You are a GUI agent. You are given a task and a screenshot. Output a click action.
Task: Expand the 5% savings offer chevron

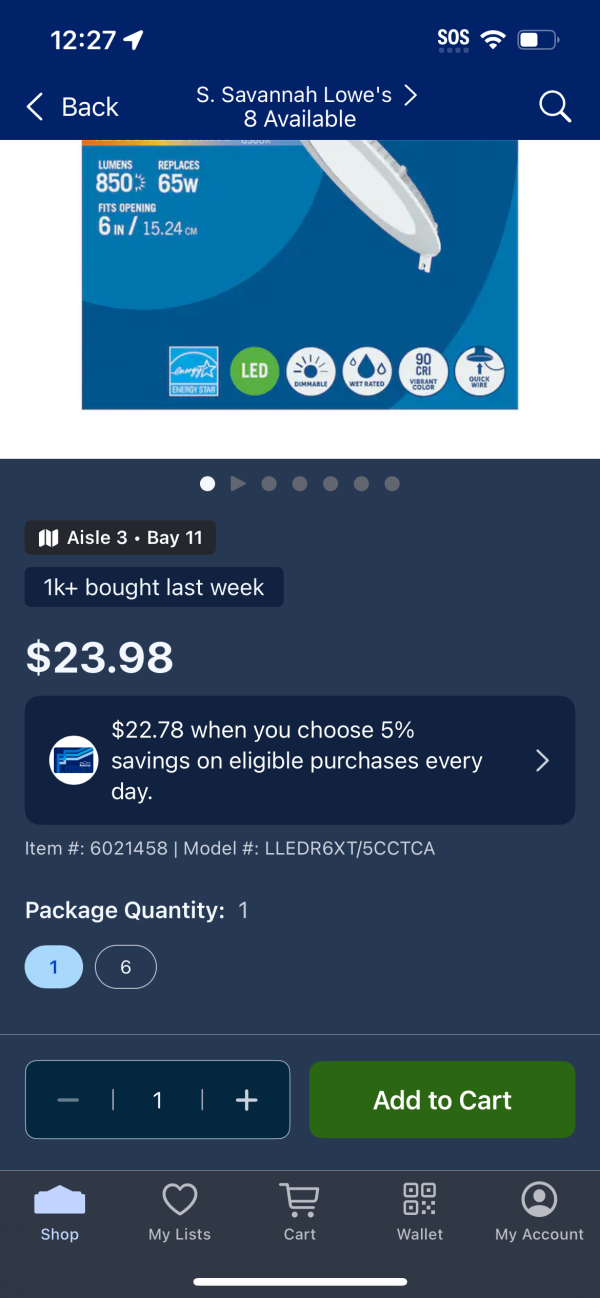pos(542,761)
